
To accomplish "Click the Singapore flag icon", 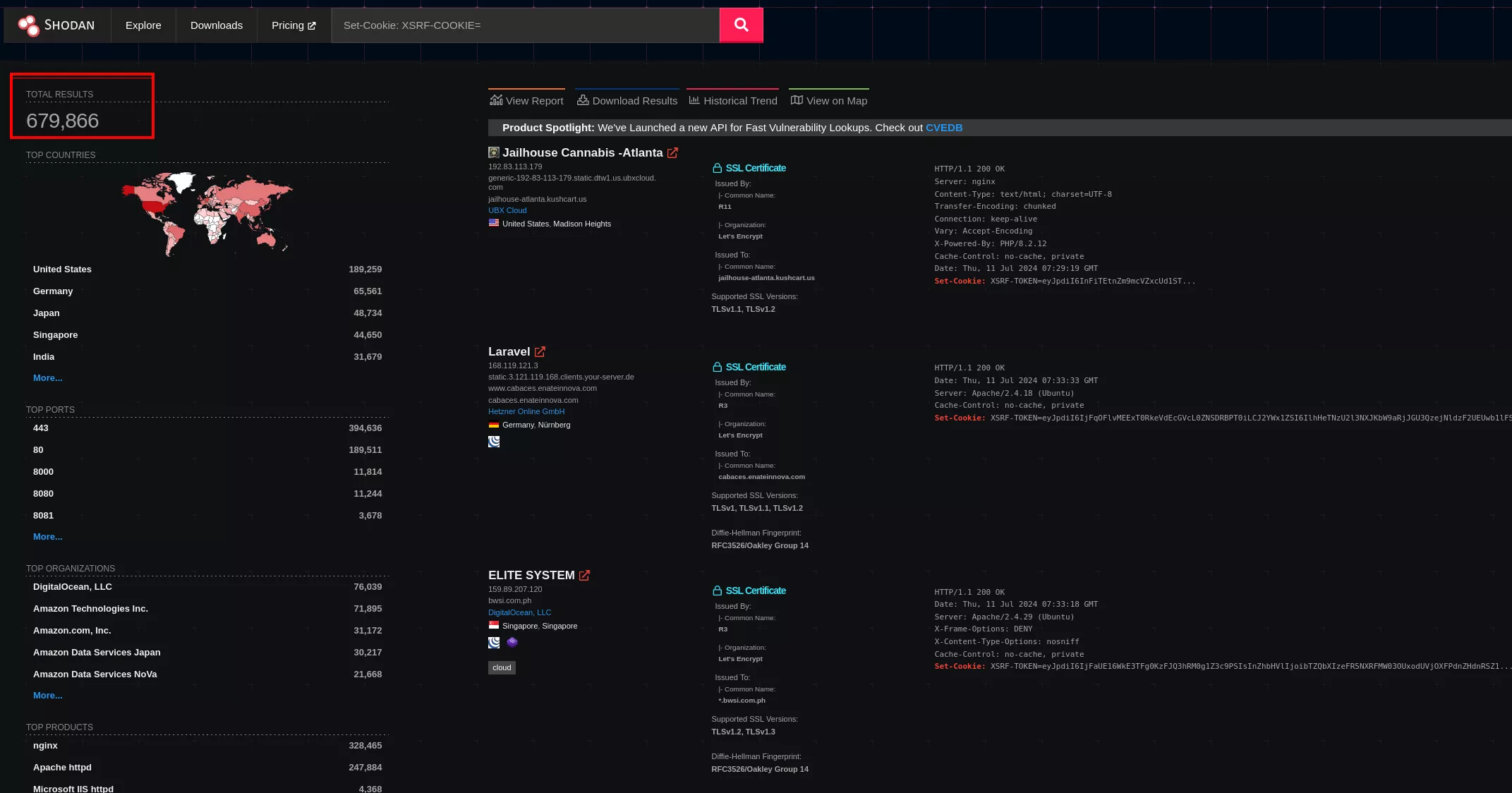I will click(x=494, y=625).
